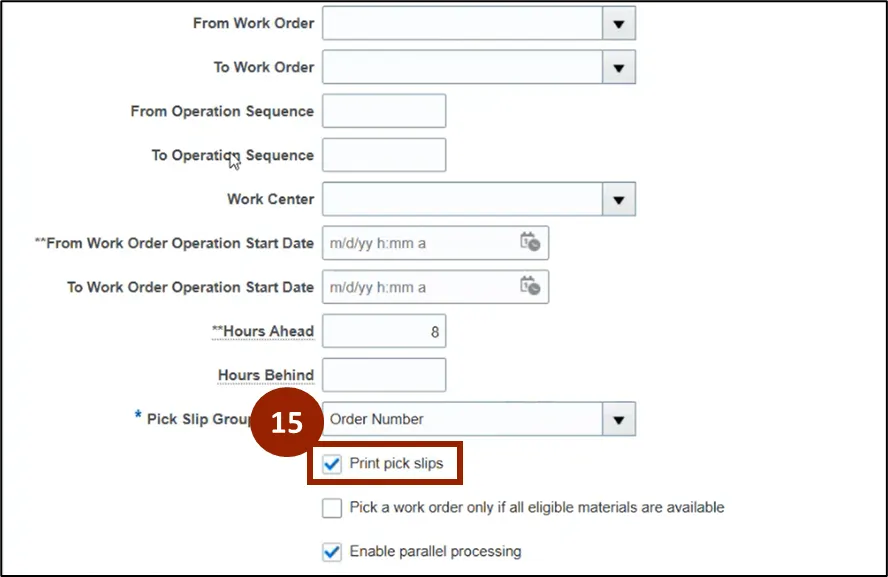Expand the To Work Order dropdown
The image size is (888, 577).
pyautogui.click(x=619, y=67)
